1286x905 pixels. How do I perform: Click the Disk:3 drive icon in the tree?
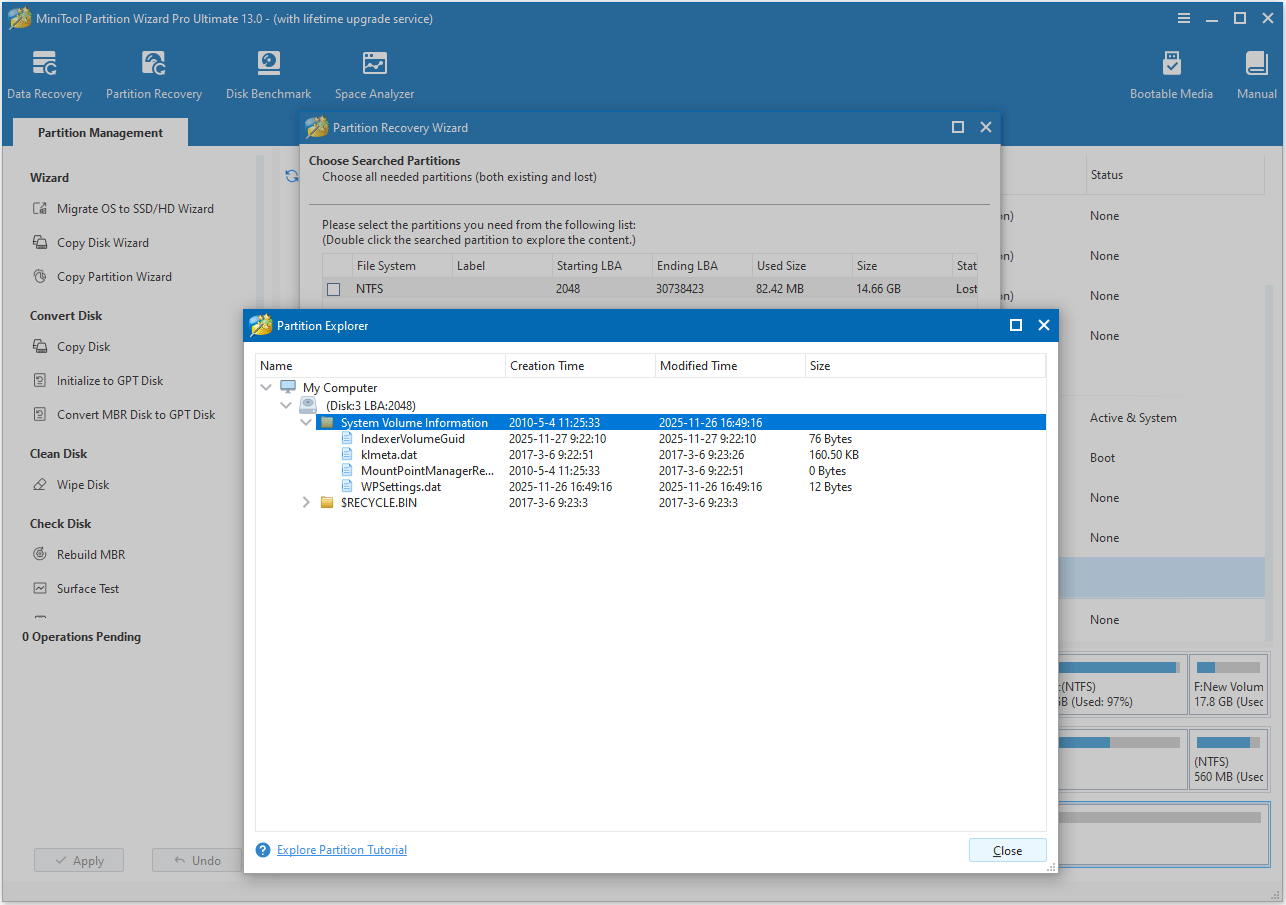pos(308,405)
